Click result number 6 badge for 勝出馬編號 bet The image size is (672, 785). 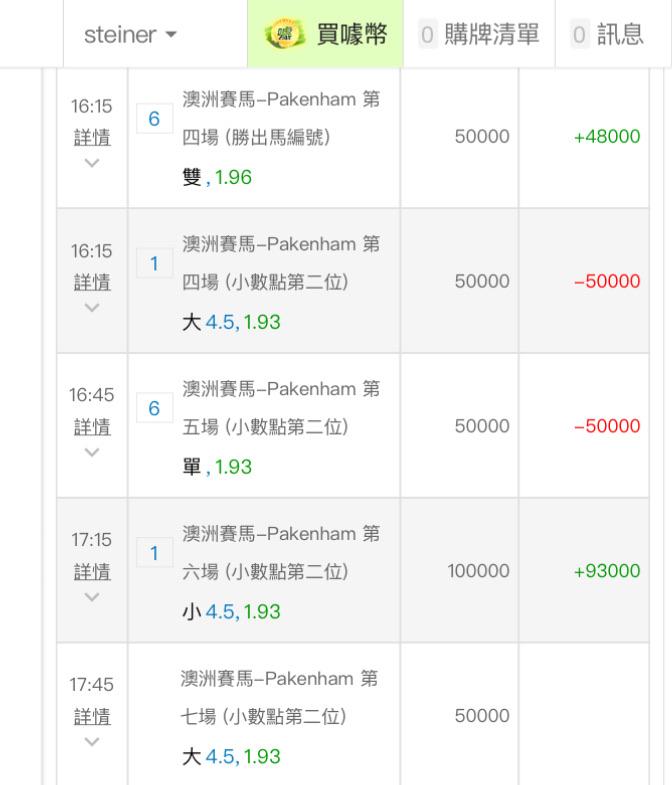point(154,119)
